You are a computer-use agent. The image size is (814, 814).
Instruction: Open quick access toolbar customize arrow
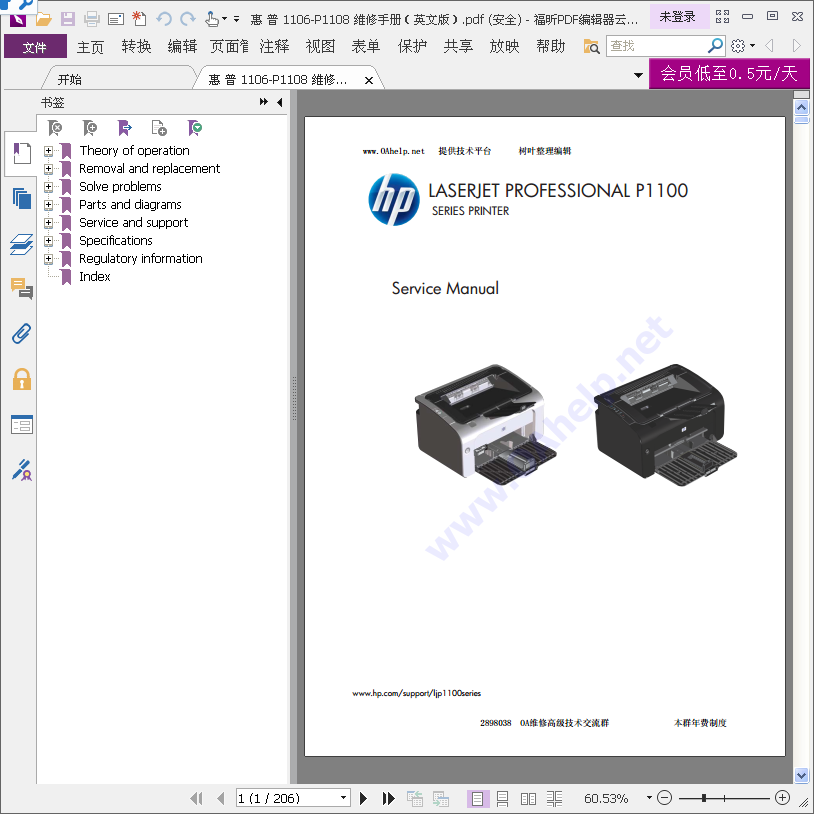coord(236,20)
